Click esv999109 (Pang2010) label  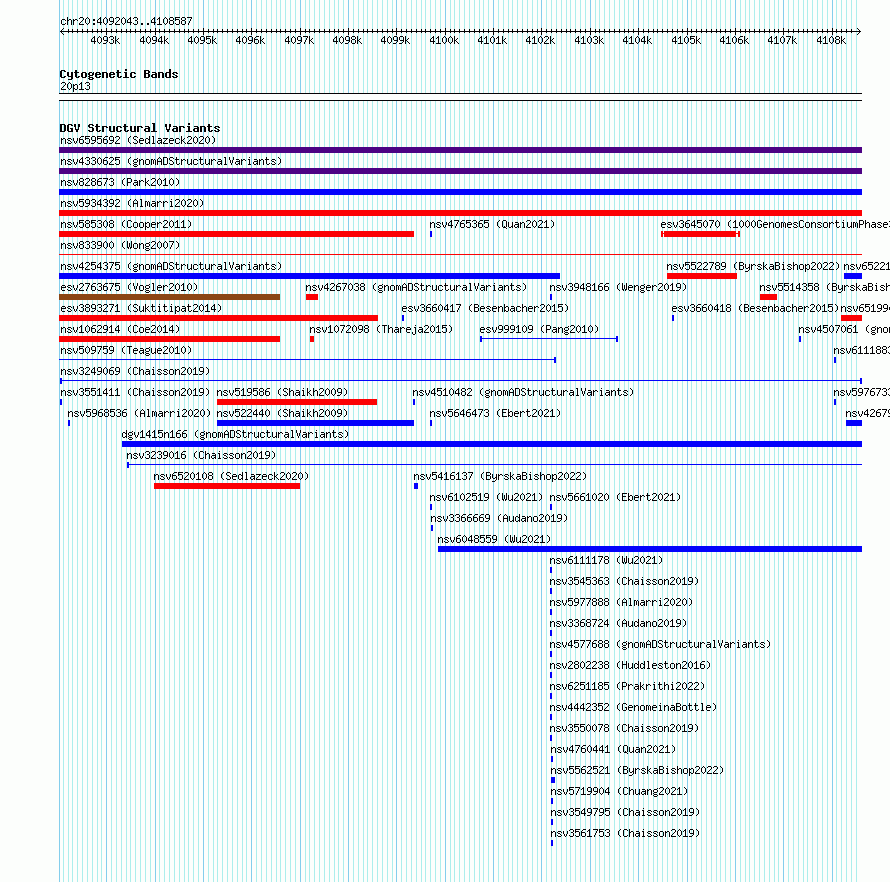coord(539,329)
